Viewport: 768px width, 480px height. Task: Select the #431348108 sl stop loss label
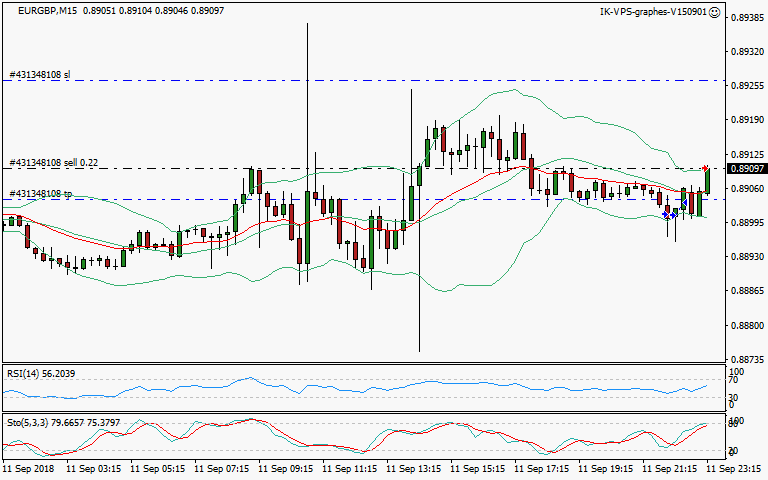(x=40, y=75)
